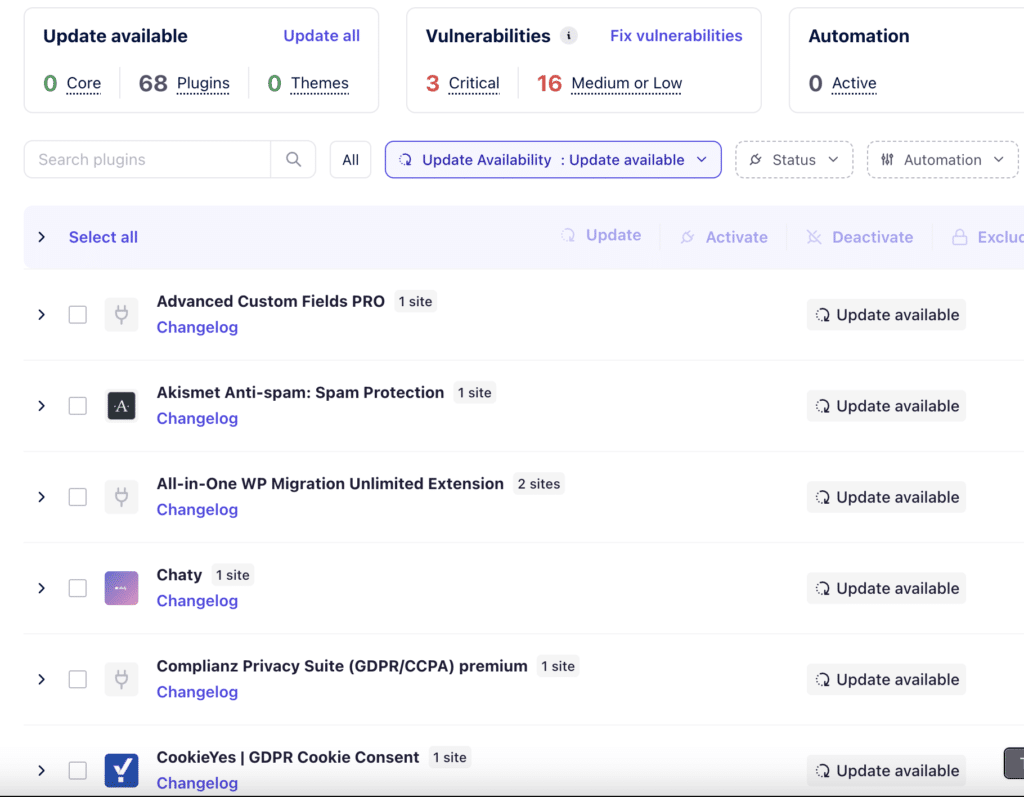Click the Automation Active count label

(x=854, y=84)
